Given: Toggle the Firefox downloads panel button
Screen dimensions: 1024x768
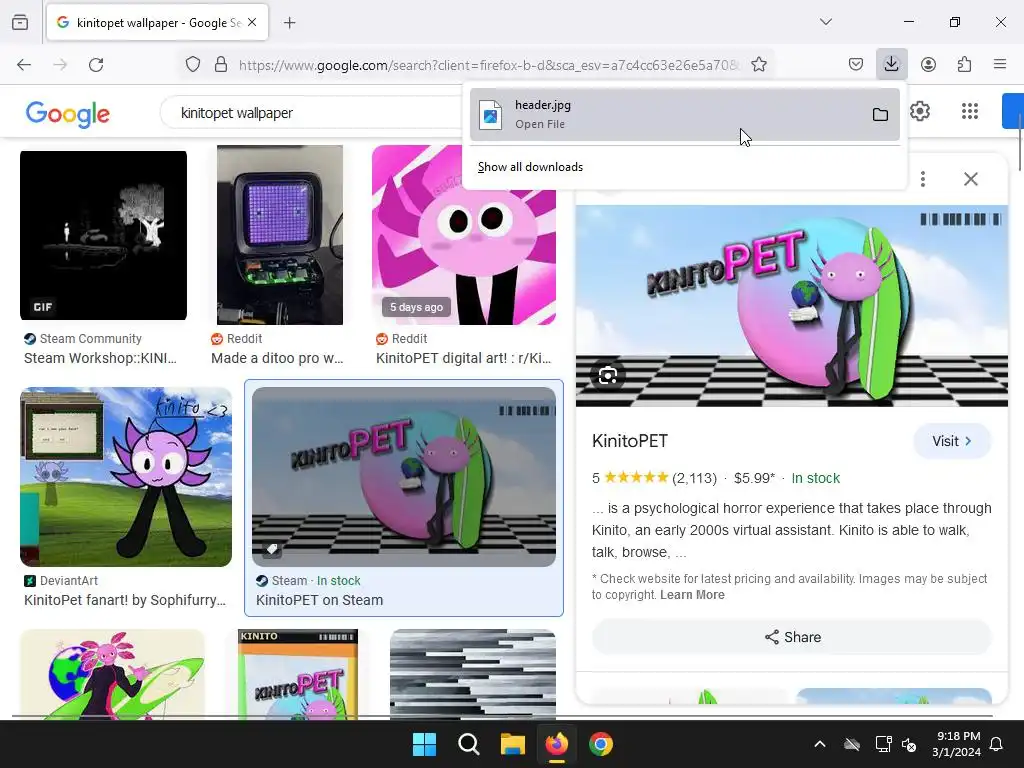Looking at the screenshot, I should 891,64.
